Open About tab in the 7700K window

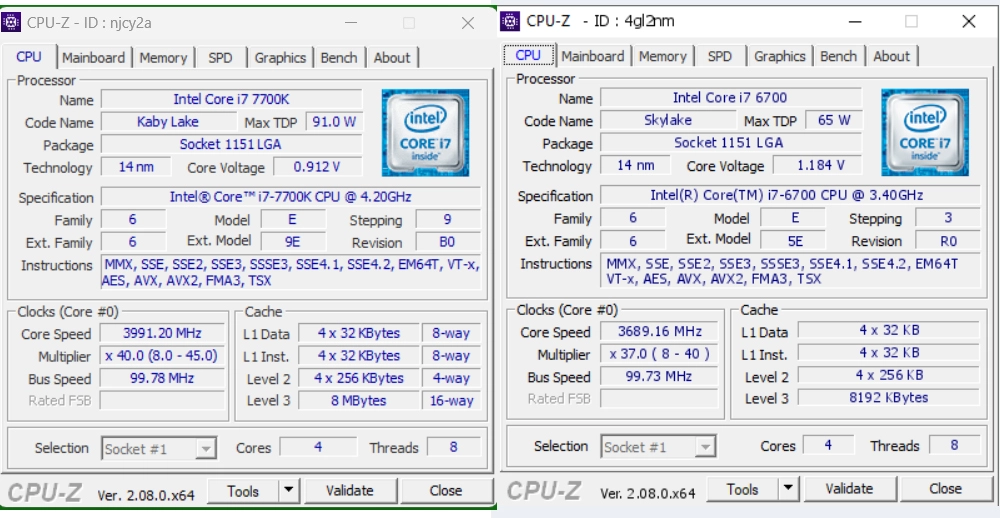[392, 57]
